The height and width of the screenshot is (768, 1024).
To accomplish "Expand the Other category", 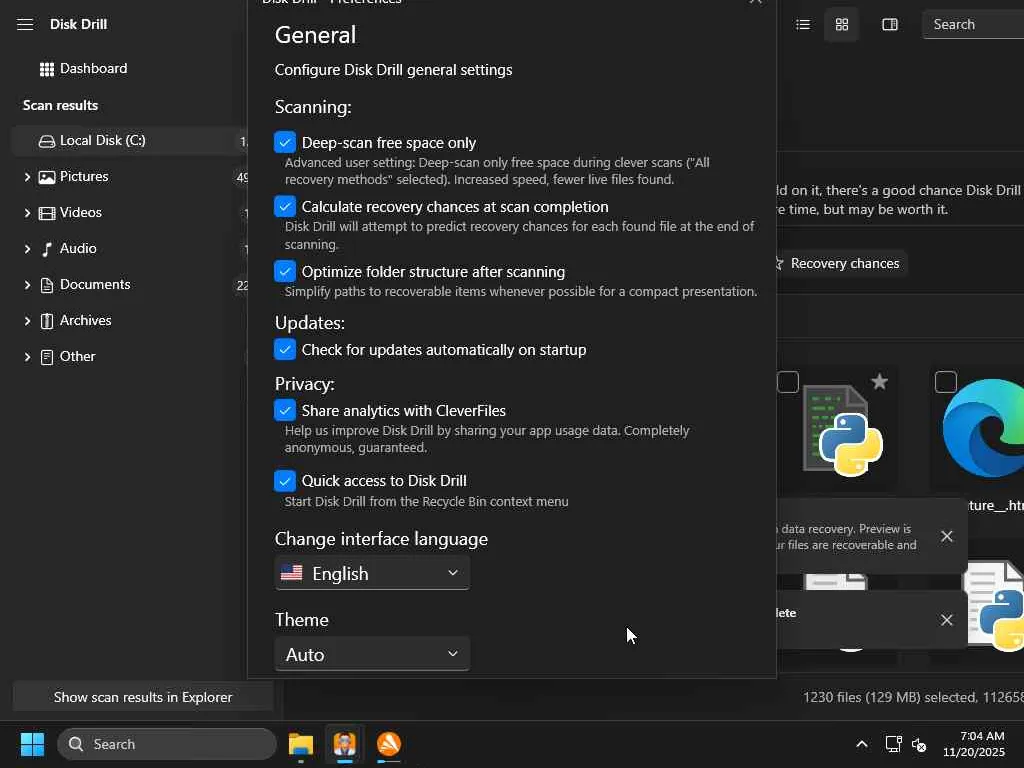I will tap(27, 357).
